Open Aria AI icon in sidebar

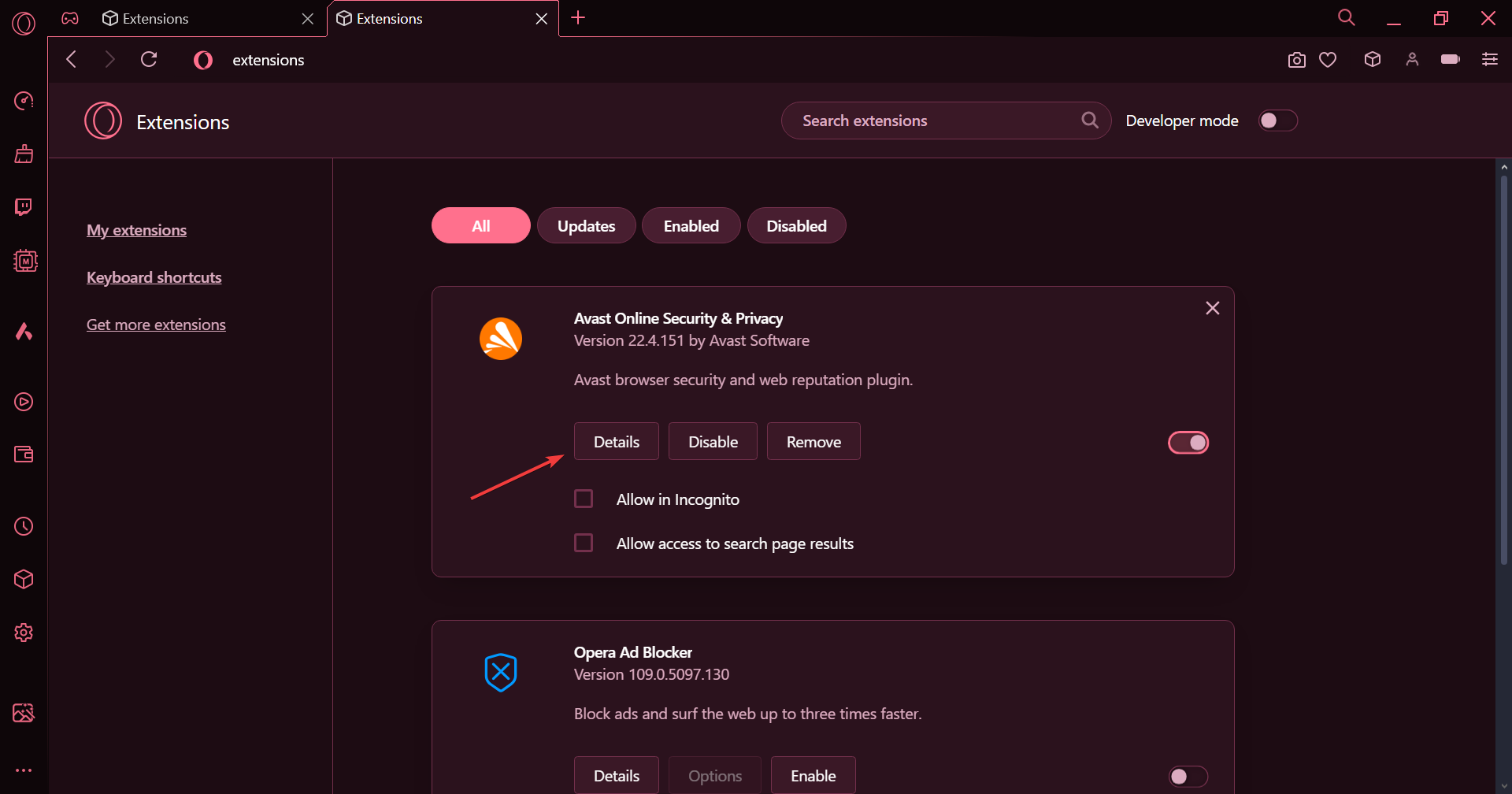pyautogui.click(x=24, y=331)
